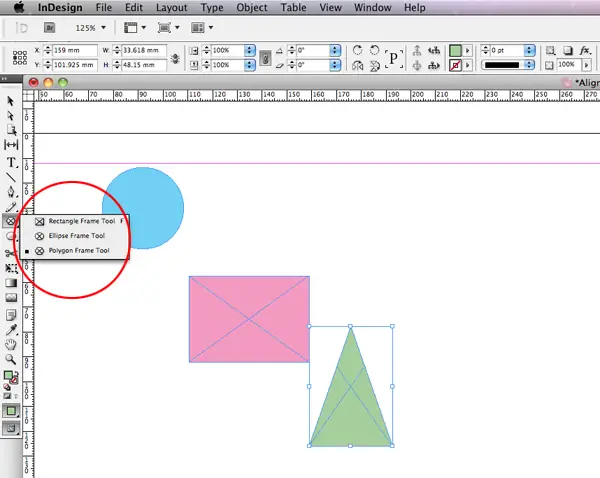Select the Line tool
The height and width of the screenshot is (478, 600).
[x=11, y=177]
